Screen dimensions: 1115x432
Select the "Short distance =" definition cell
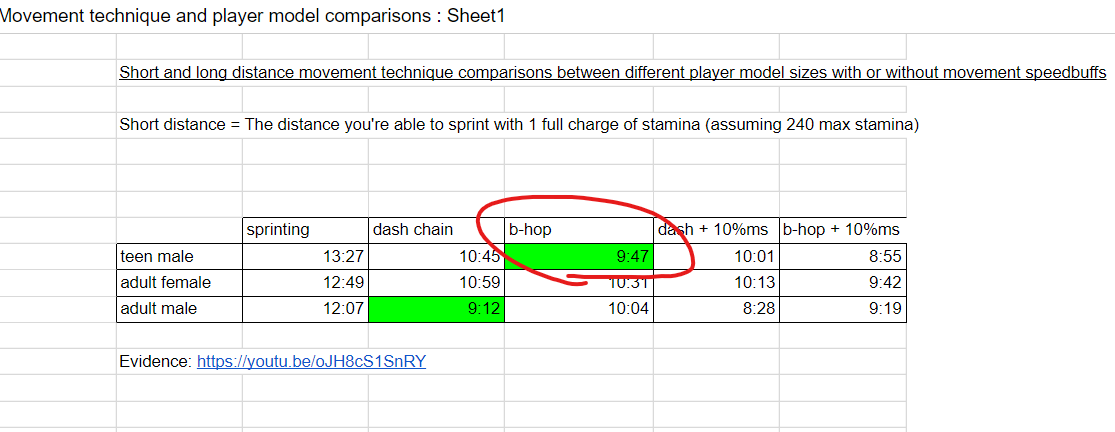click(519, 125)
